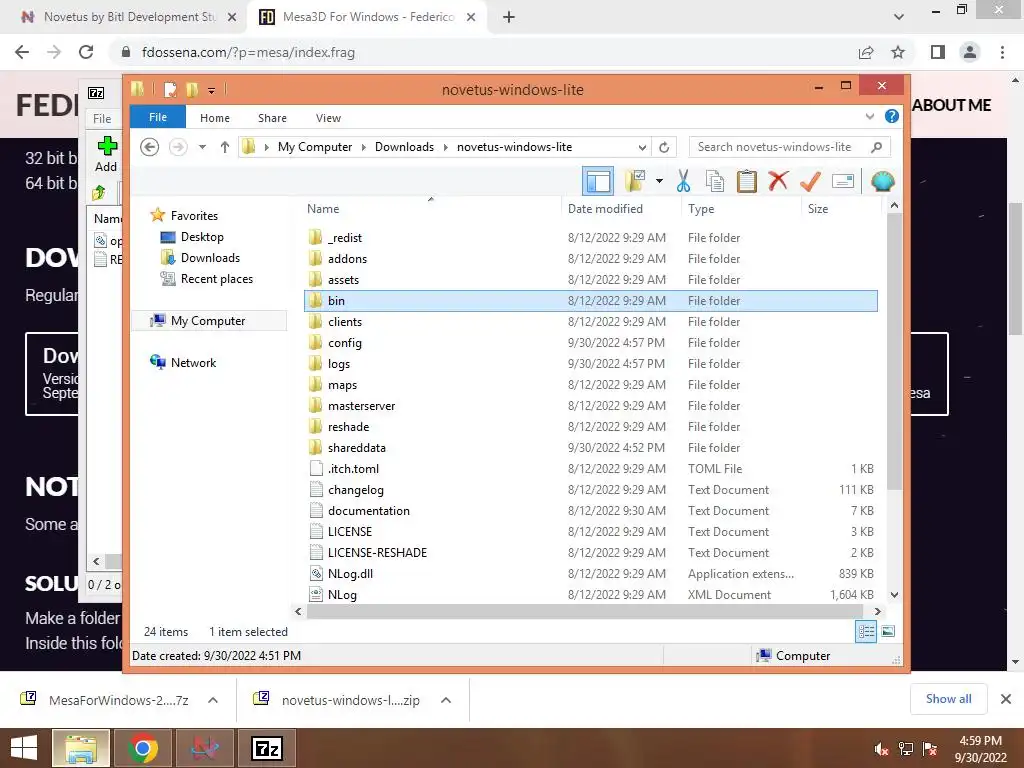The width and height of the screenshot is (1024, 768).
Task: Toggle the preview pane layout icon
Action: (598, 181)
